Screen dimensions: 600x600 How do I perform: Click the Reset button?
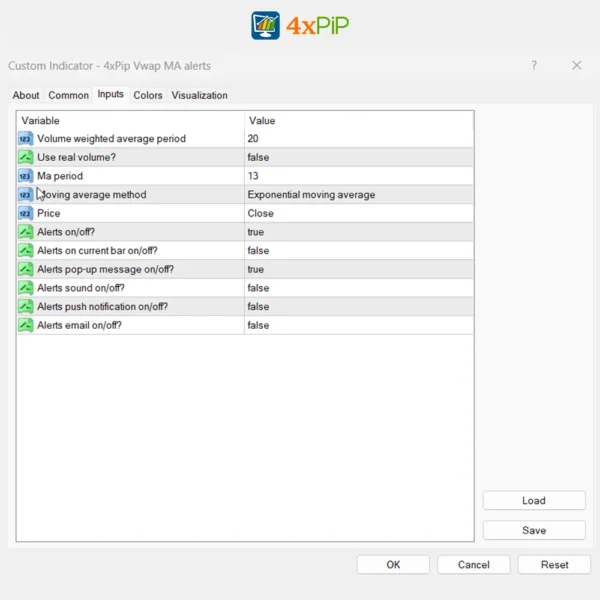point(554,565)
